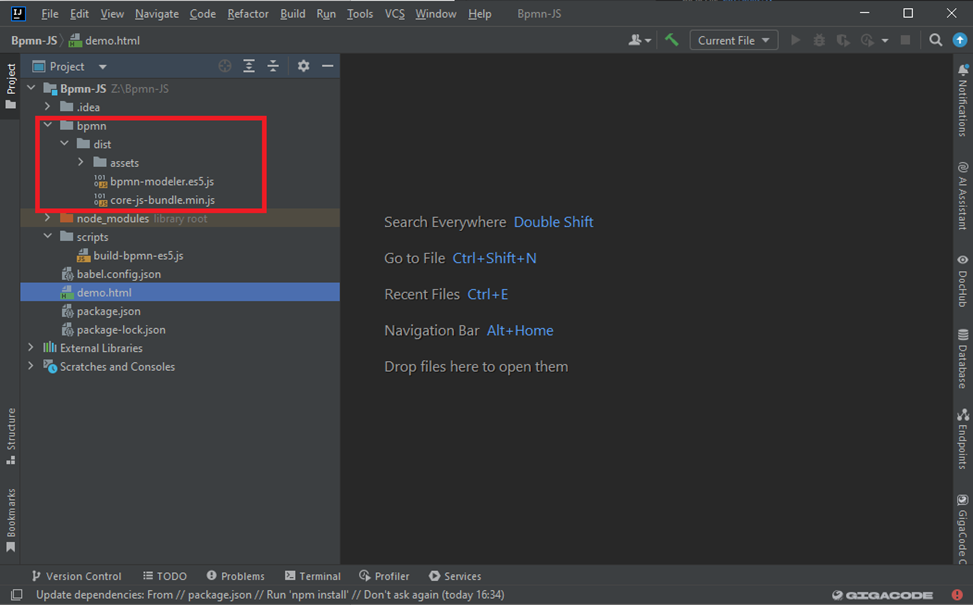This screenshot has height=605, width=973.
Task: Expand External Libraries node
Action: coord(31,348)
